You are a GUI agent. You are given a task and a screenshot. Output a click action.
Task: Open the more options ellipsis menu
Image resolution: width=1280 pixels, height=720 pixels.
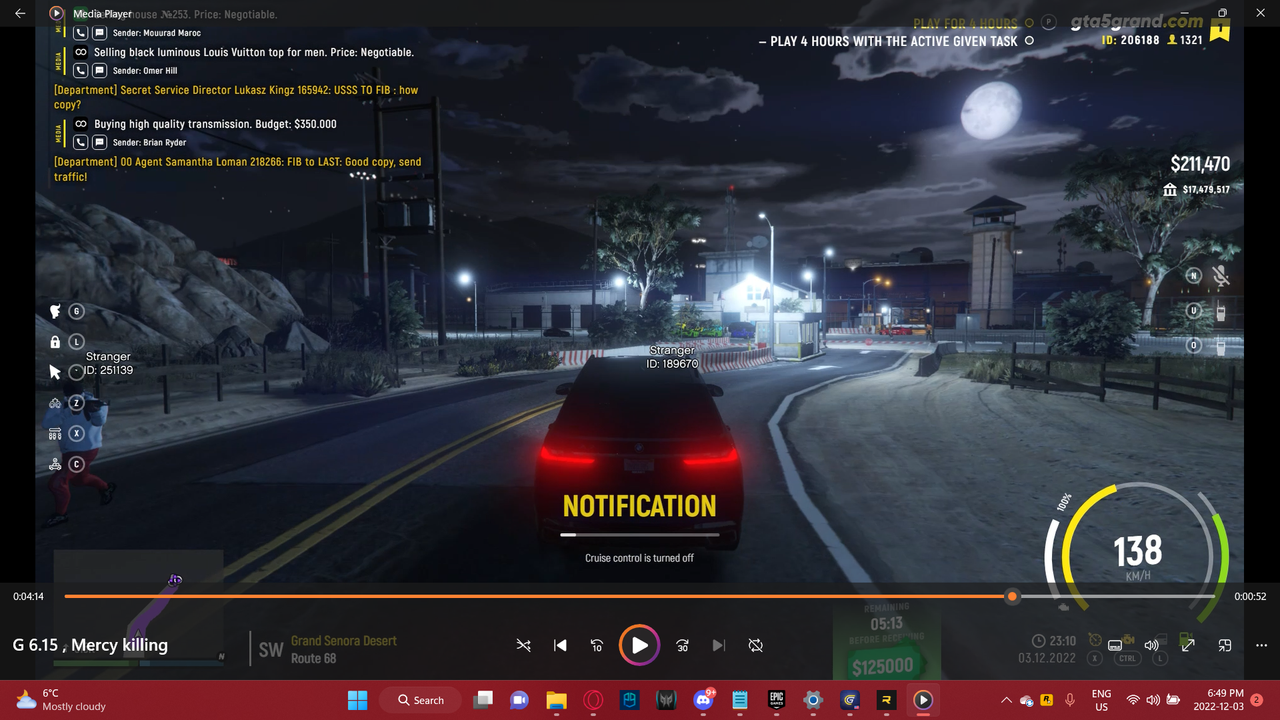(1261, 645)
